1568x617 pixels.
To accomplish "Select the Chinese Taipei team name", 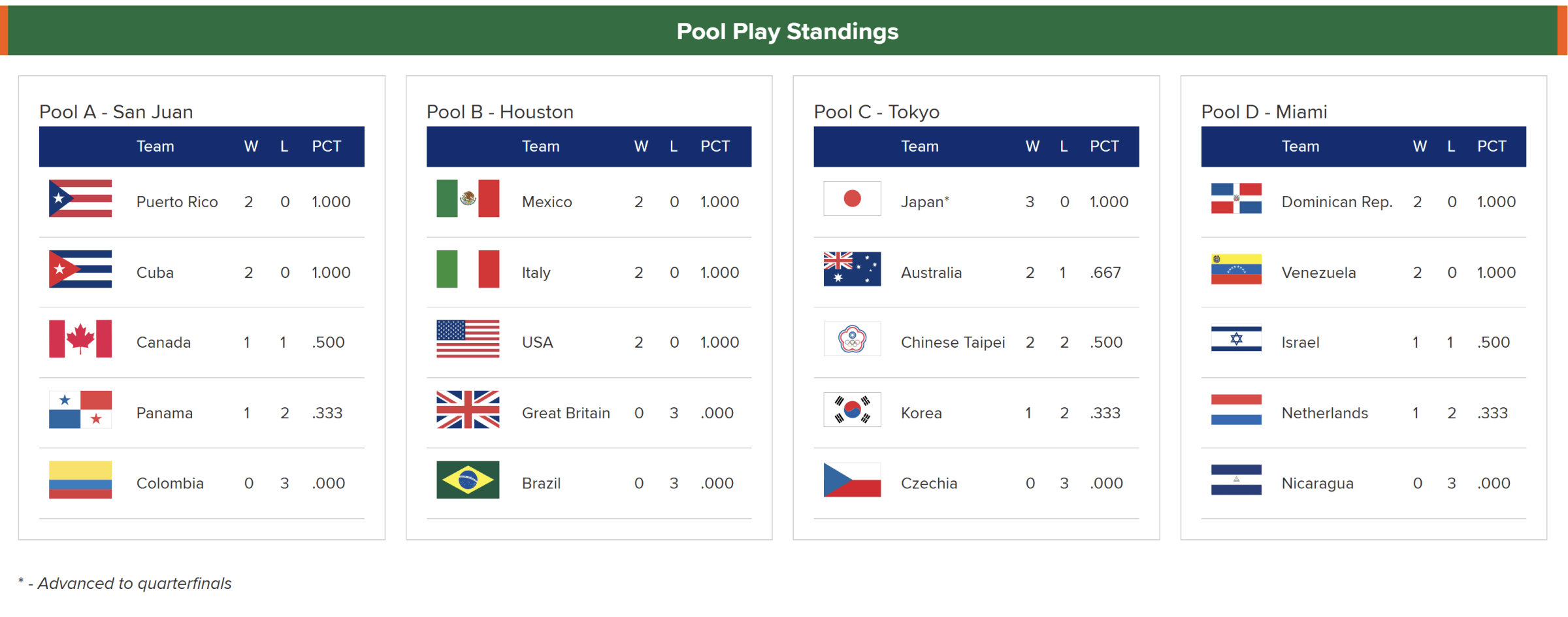I will click(953, 342).
